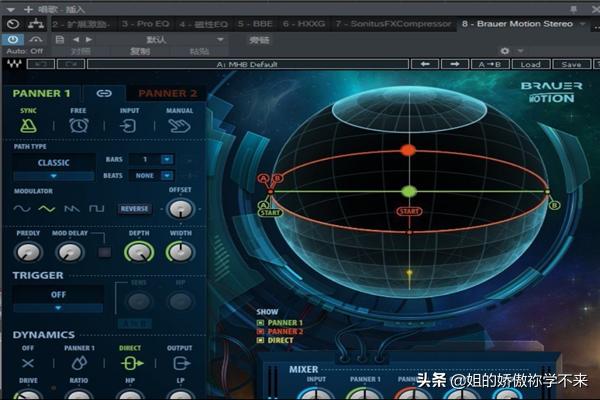This screenshot has height=400, width=600.
Task: Select the FREE clock mode icon
Action: point(78,126)
